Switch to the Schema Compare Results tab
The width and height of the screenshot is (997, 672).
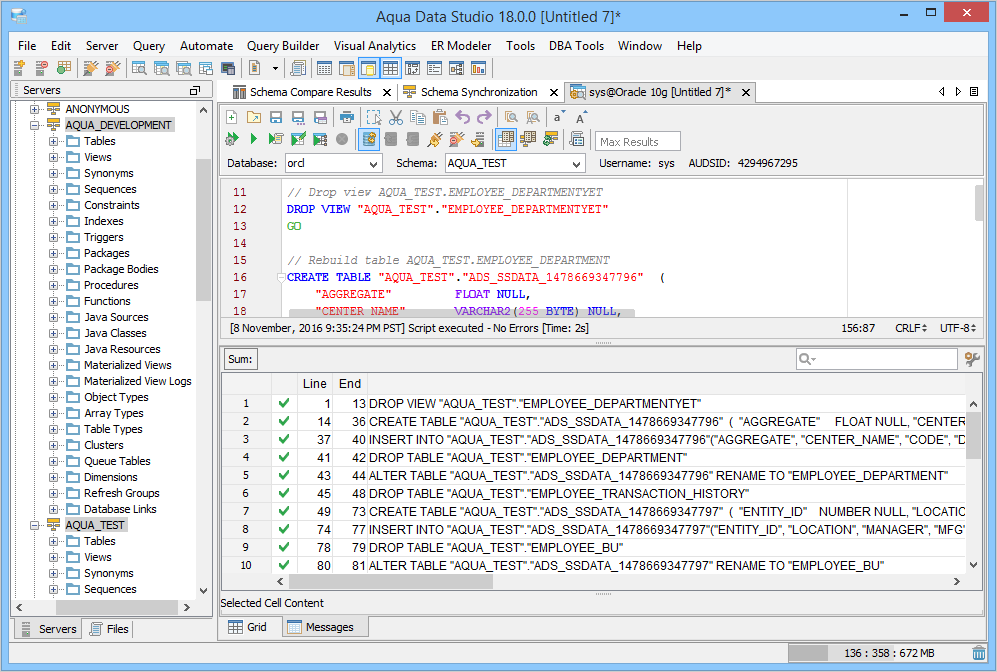[310, 92]
